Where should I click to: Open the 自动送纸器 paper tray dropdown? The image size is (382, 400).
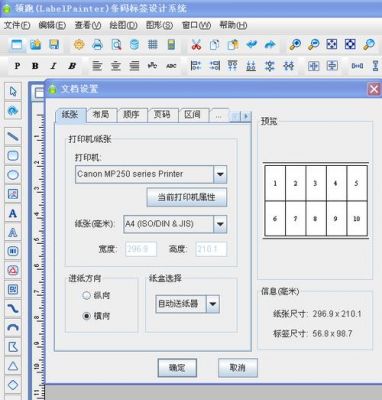click(213, 304)
